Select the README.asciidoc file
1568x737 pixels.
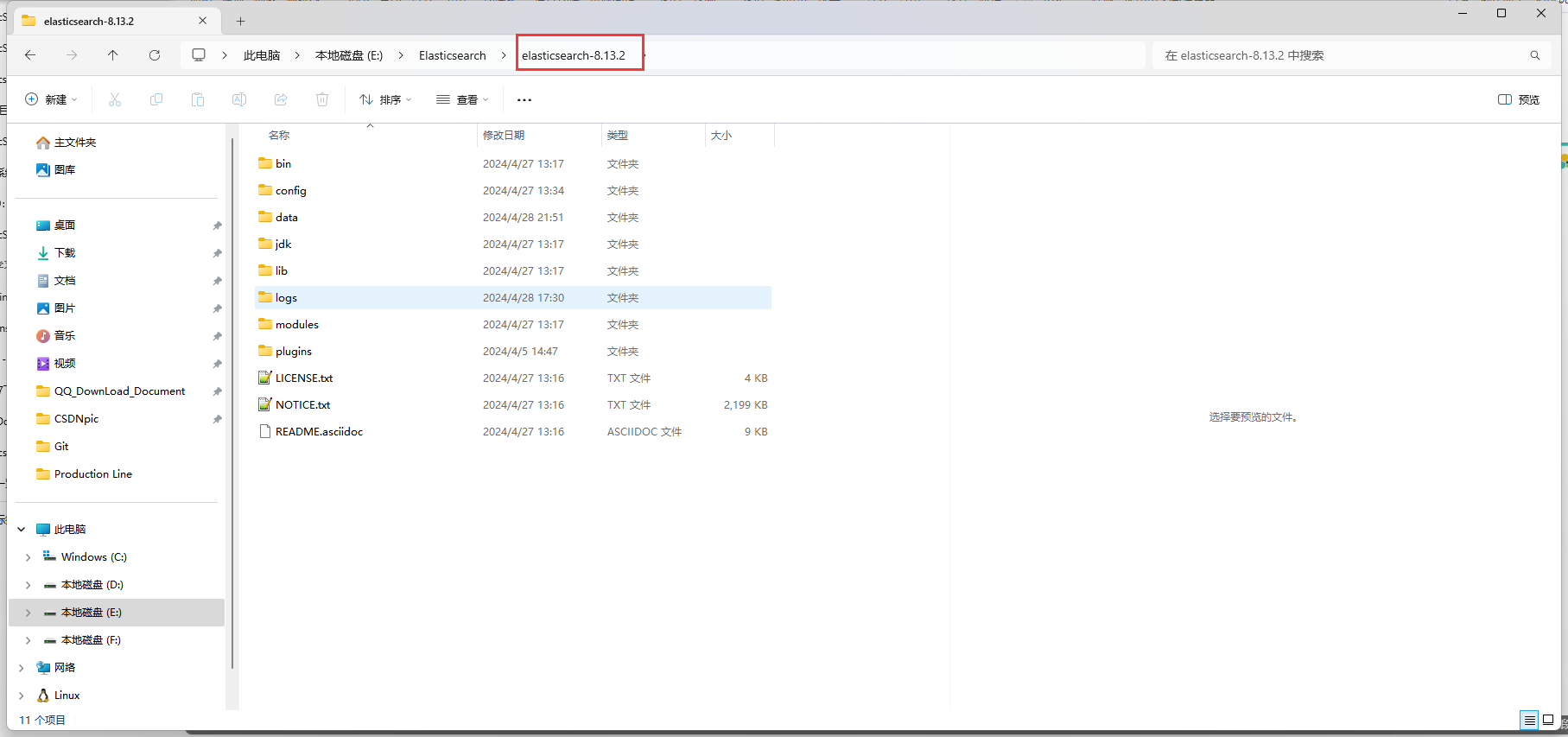pos(513,431)
